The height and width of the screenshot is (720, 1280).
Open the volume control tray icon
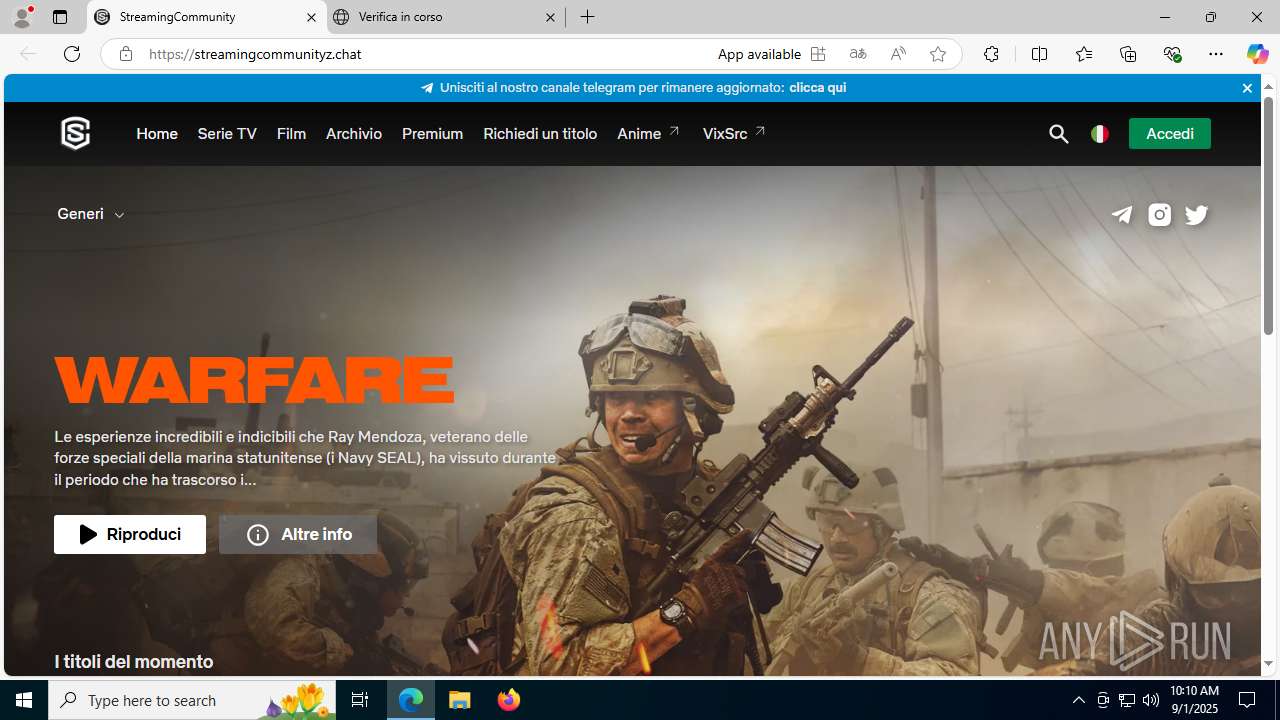[1151, 700]
